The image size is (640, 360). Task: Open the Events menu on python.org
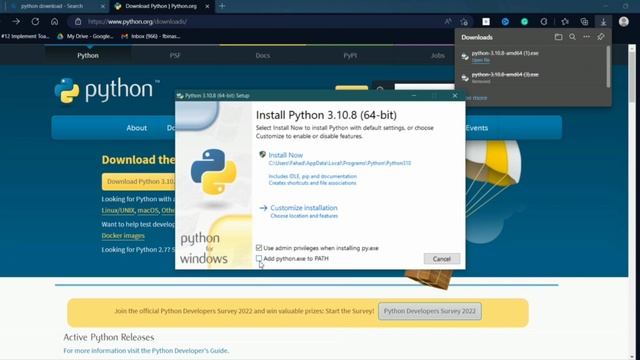point(476,128)
